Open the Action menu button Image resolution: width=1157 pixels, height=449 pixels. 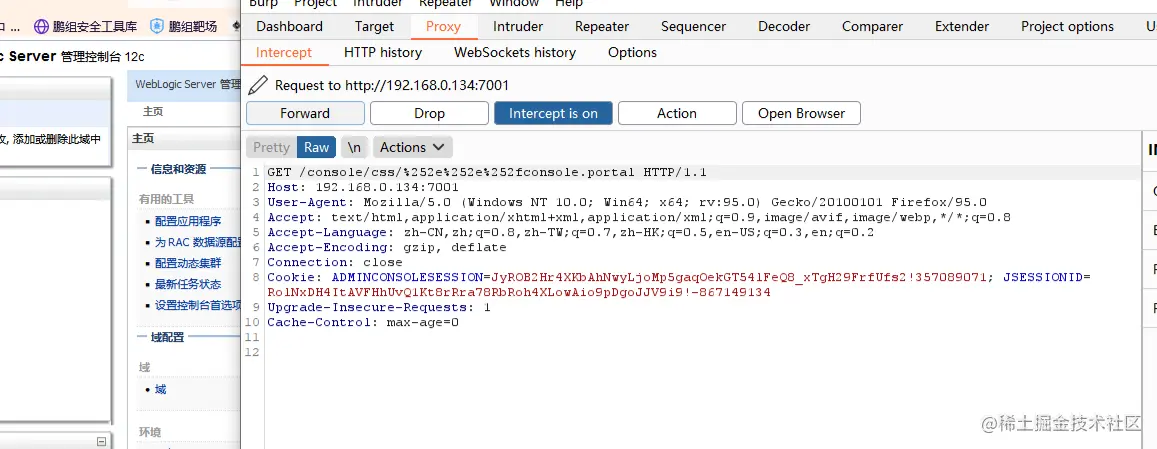[677, 113]
